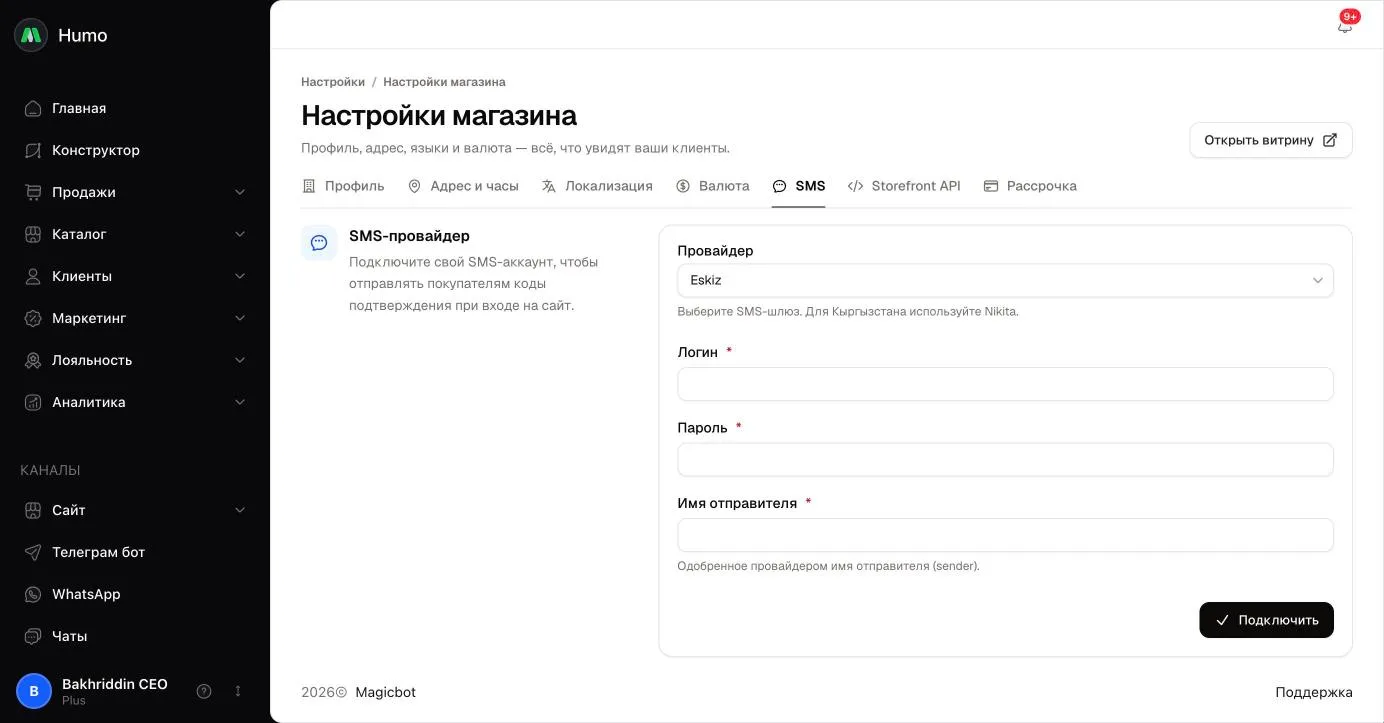1384x723 pixels.
Task: Open the Поддержка link
Action: click(x=1314, y=692)
